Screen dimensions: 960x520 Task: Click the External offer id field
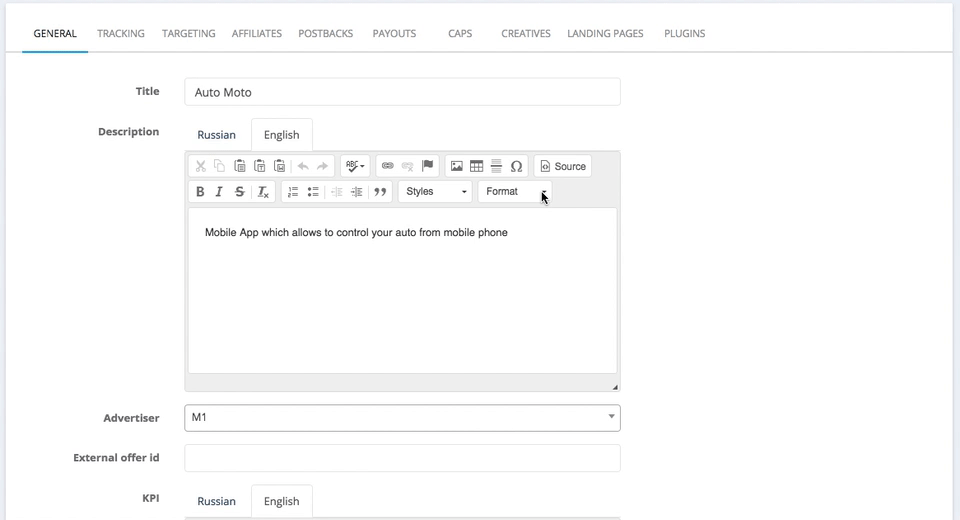[402, 458]
